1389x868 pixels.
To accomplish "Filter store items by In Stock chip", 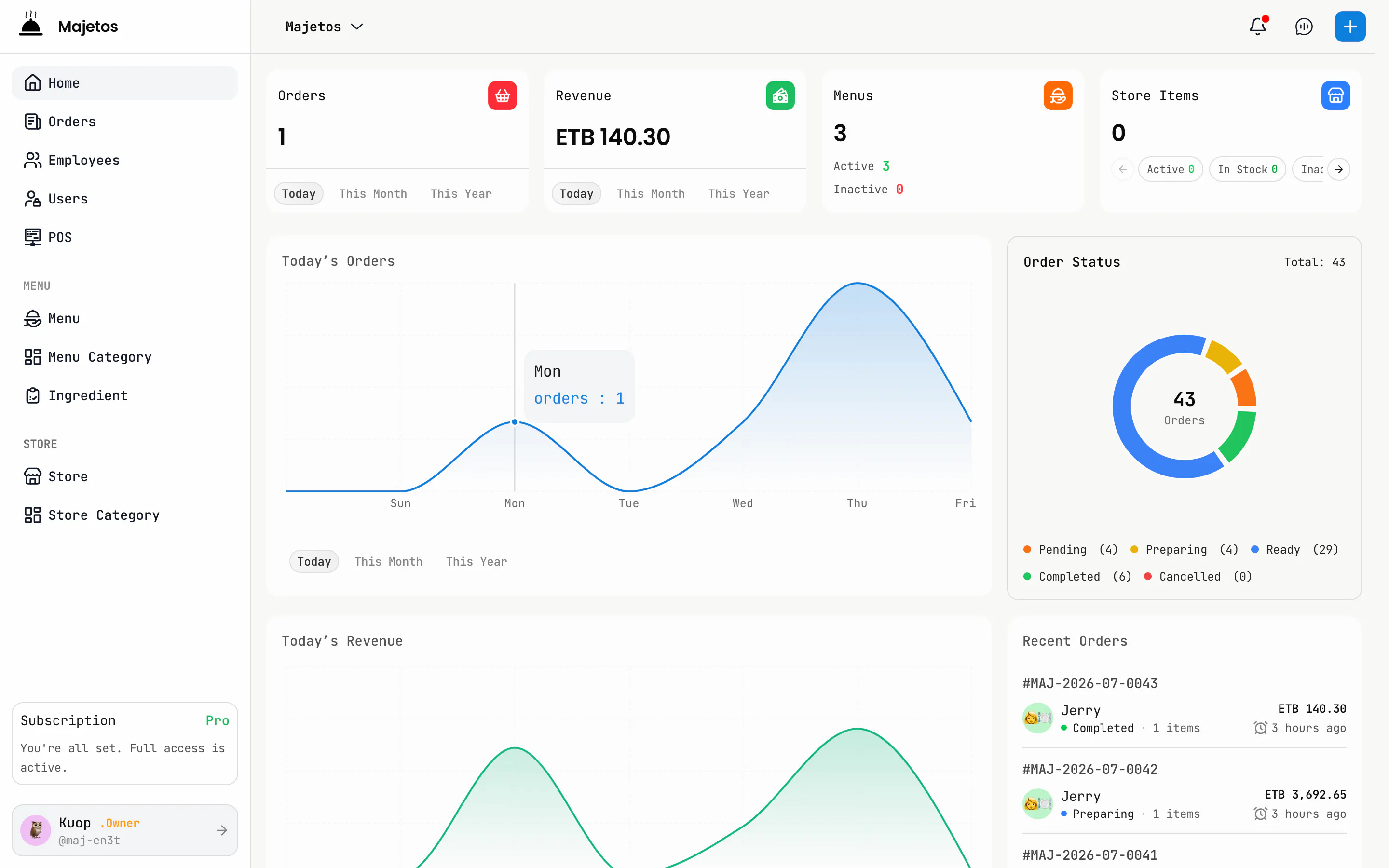I will 1247,169.
